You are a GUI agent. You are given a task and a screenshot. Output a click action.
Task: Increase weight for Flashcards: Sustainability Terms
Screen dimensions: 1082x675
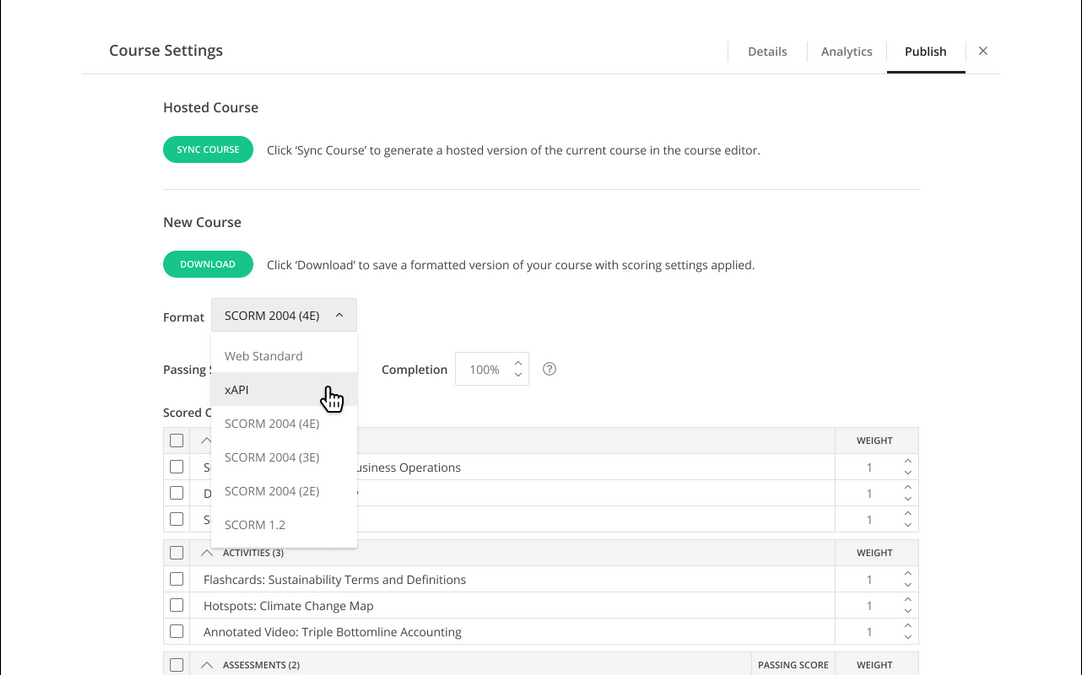907,574
